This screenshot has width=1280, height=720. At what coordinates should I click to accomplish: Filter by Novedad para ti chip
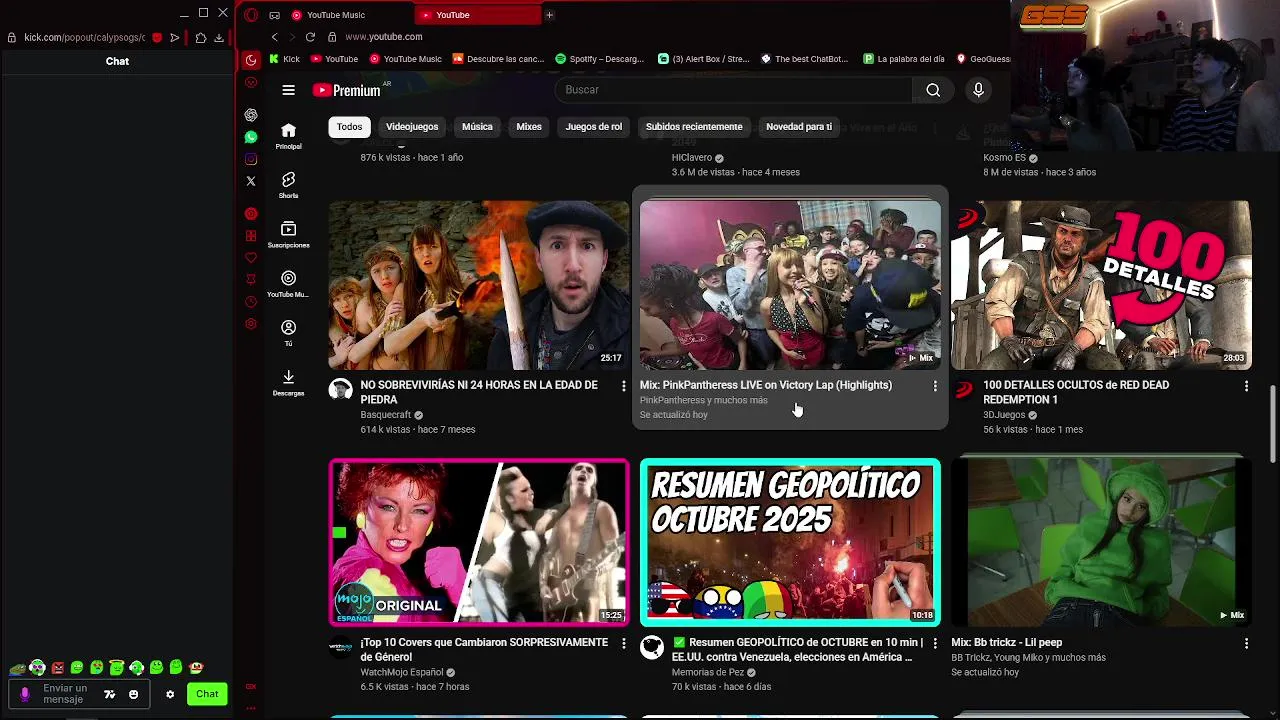[799, 127]
